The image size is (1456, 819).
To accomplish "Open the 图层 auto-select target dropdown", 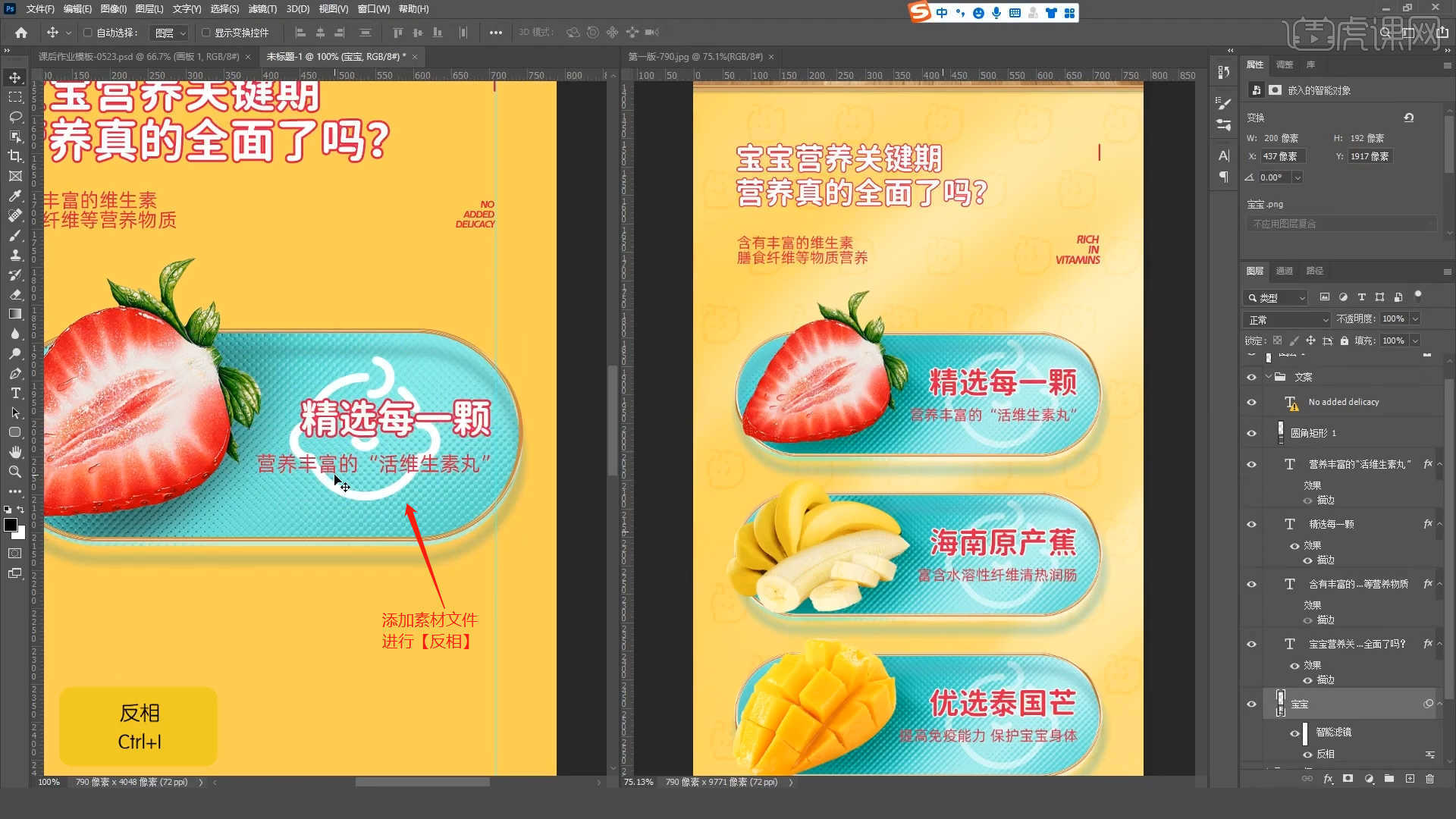I will pos(171,33).
